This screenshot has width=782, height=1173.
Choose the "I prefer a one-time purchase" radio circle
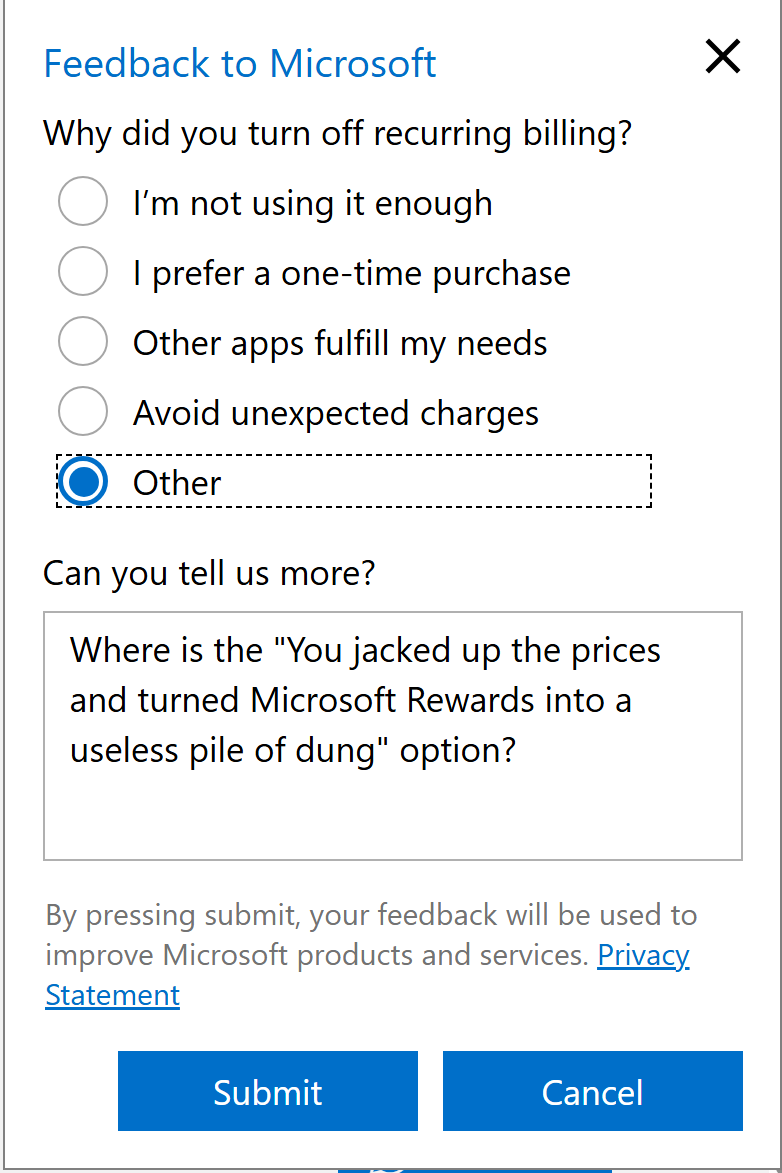83,272
